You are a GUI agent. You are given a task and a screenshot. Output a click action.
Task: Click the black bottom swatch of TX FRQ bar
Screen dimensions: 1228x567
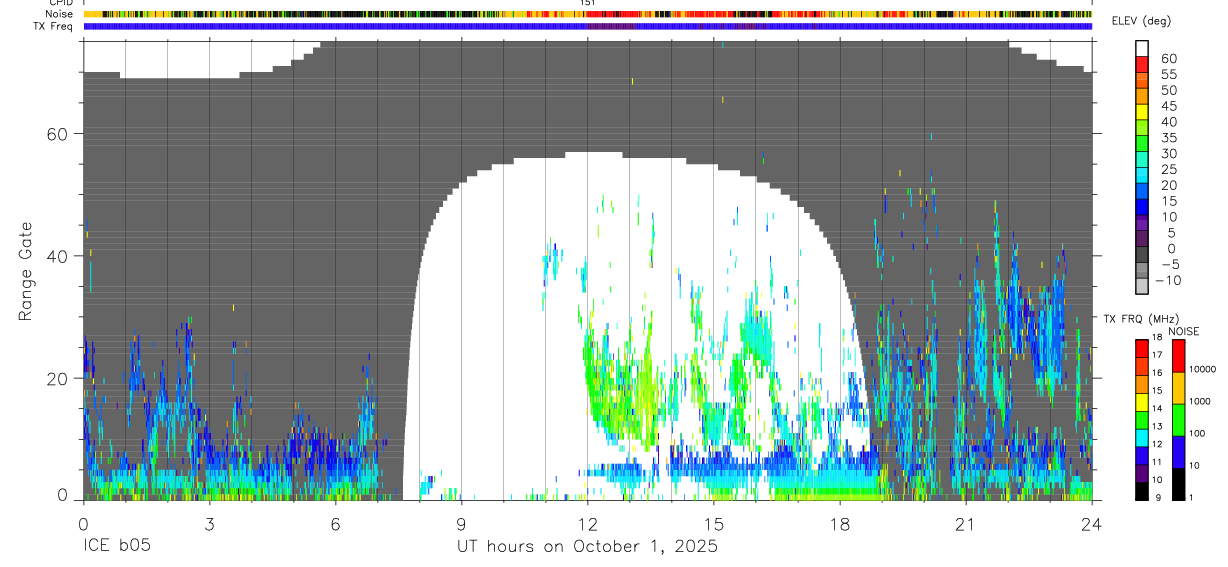pyautogui.click(x=1142, y=491)
